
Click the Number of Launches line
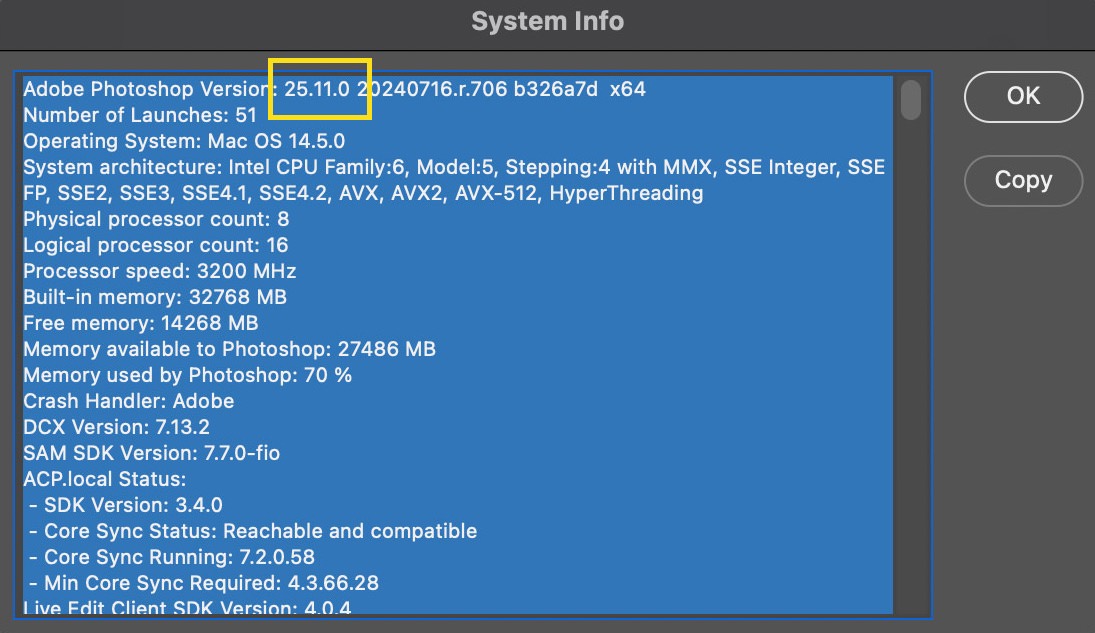[140, 115]
